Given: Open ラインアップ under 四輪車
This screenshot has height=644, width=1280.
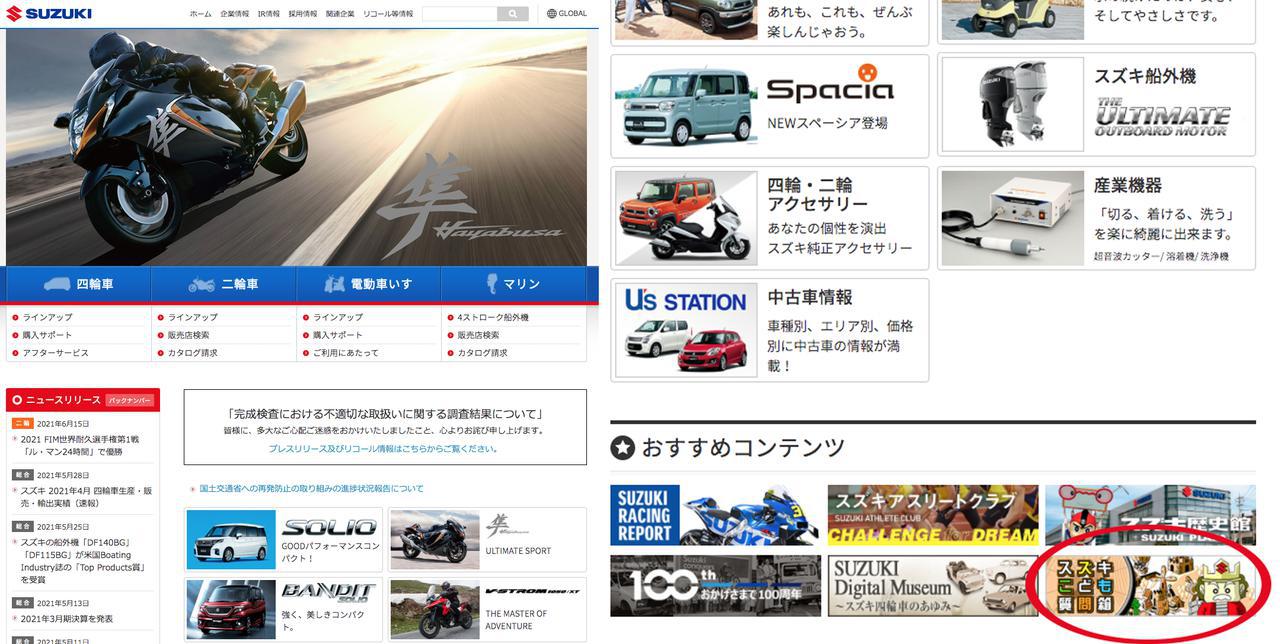Looking at the screenshot, I should click(x=47, y=317).
